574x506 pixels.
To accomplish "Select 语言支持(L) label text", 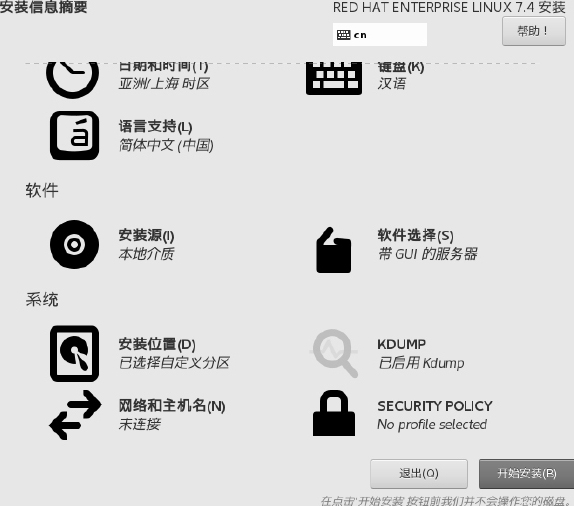I will click(x=155, y=127).
